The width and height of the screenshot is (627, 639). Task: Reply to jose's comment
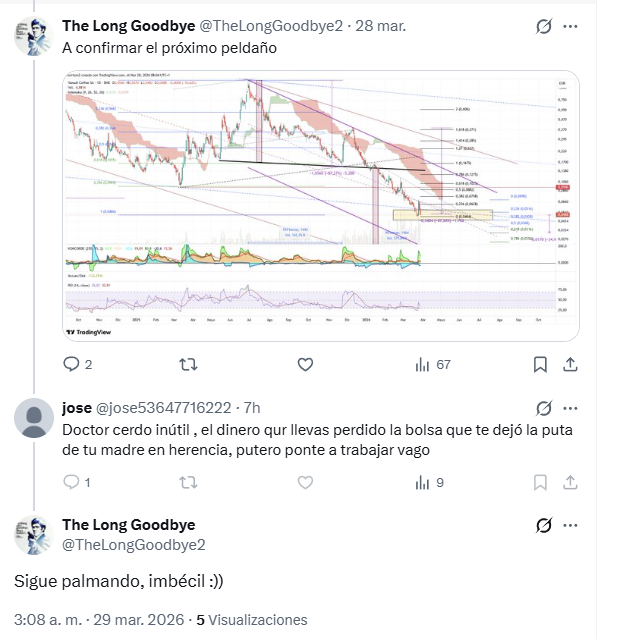71,482
